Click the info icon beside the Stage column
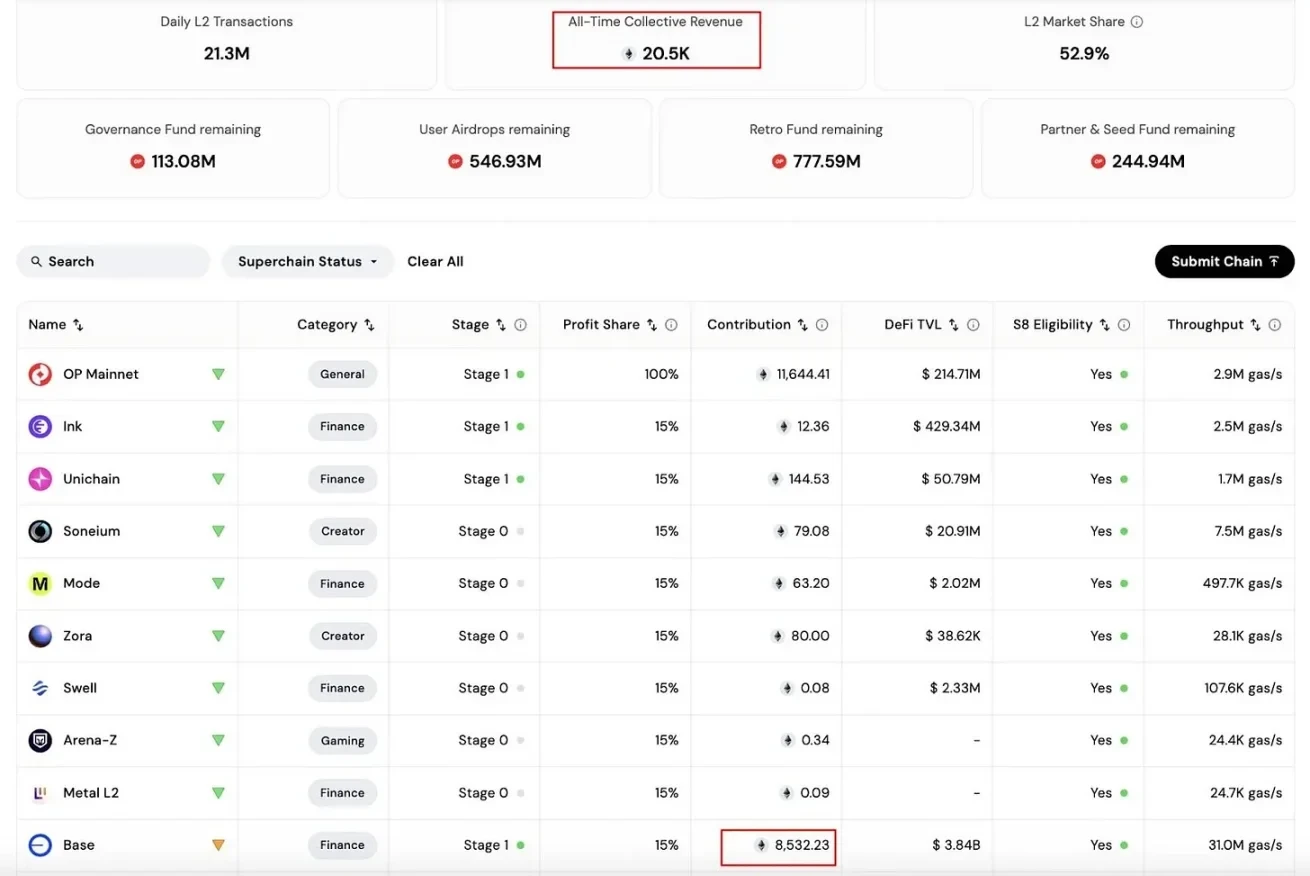 (x=519, y=324)
